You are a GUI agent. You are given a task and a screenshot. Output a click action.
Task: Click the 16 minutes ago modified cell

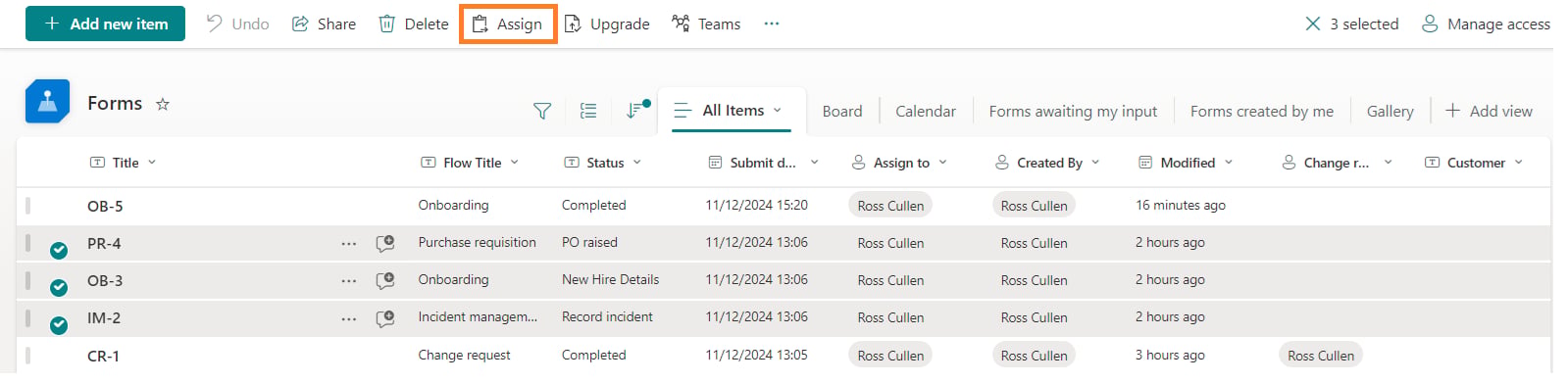pyautogui.click(x=1181, y=206)
